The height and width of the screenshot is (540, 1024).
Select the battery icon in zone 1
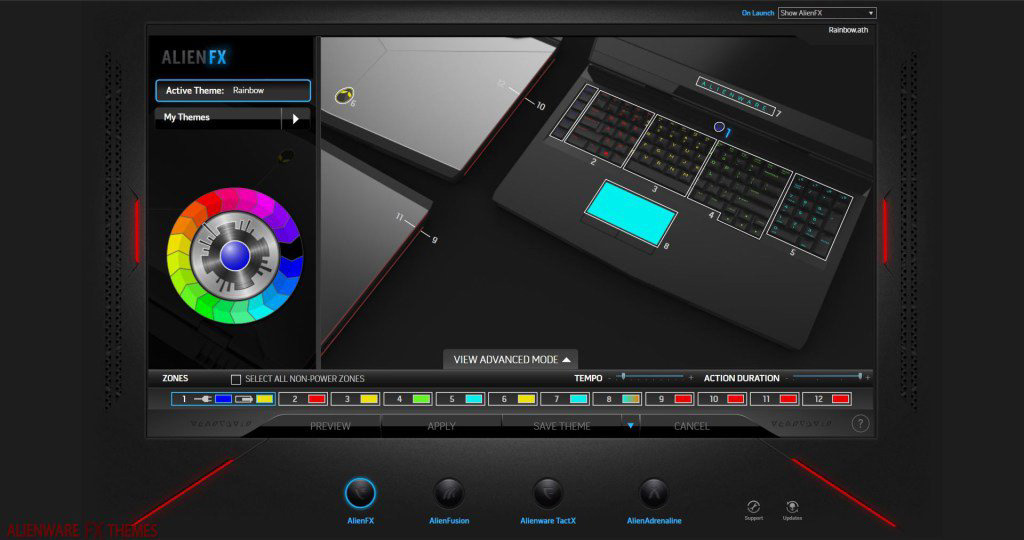tap(244, 399)
